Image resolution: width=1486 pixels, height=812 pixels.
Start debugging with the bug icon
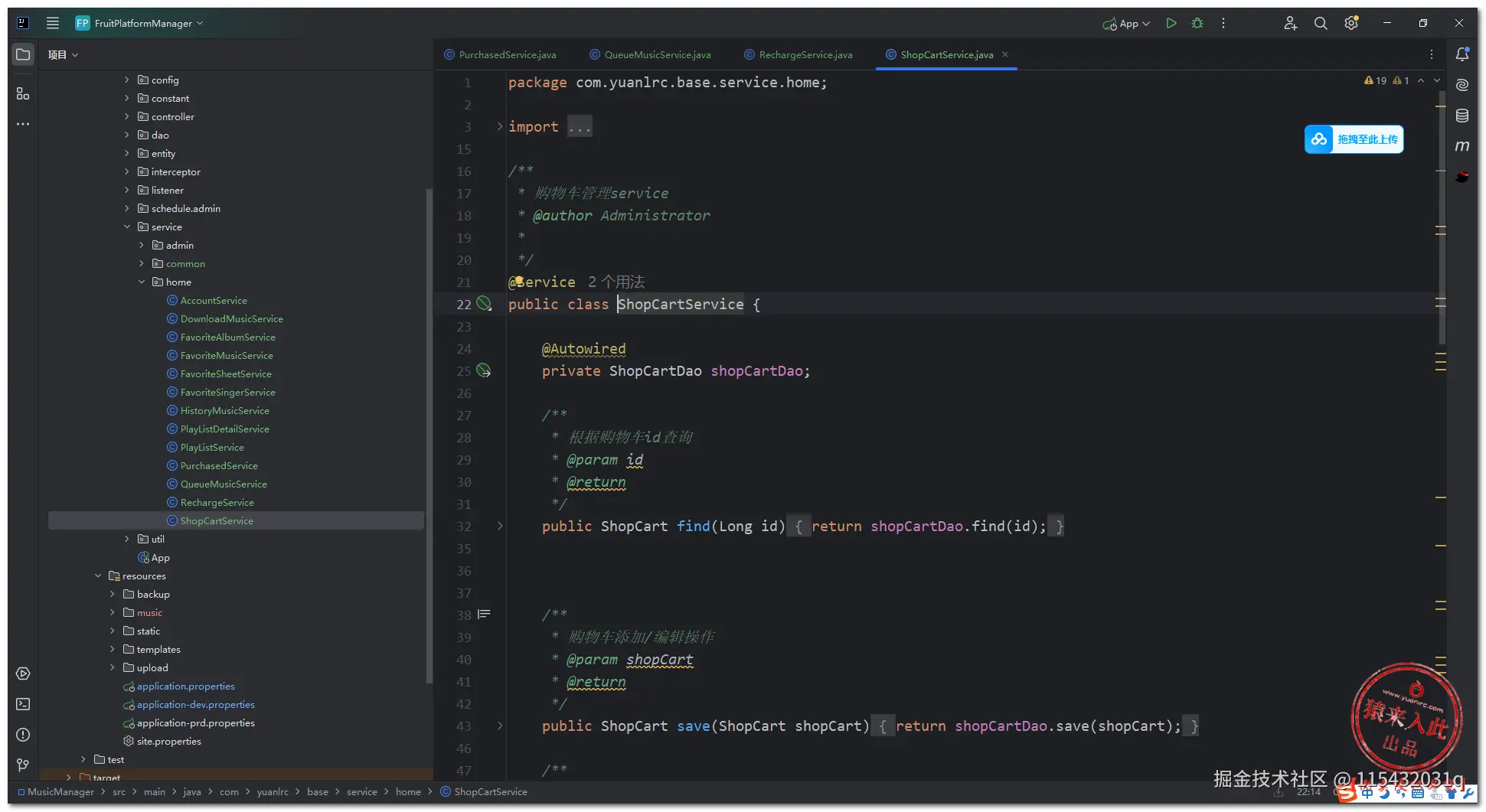(1197, 24)
